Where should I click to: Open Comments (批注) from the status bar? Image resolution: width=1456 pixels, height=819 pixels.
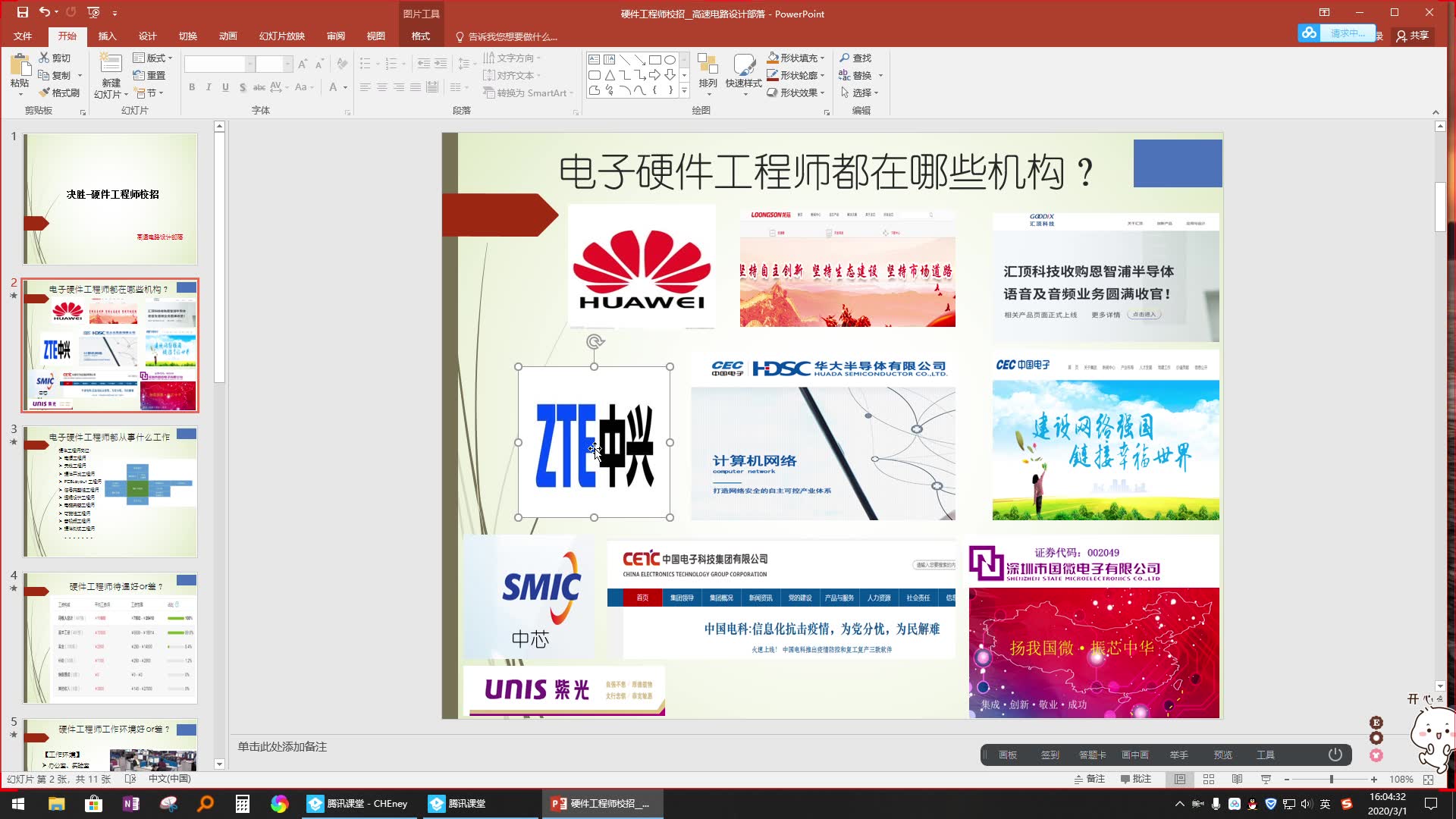click(x=1136, y=779)
